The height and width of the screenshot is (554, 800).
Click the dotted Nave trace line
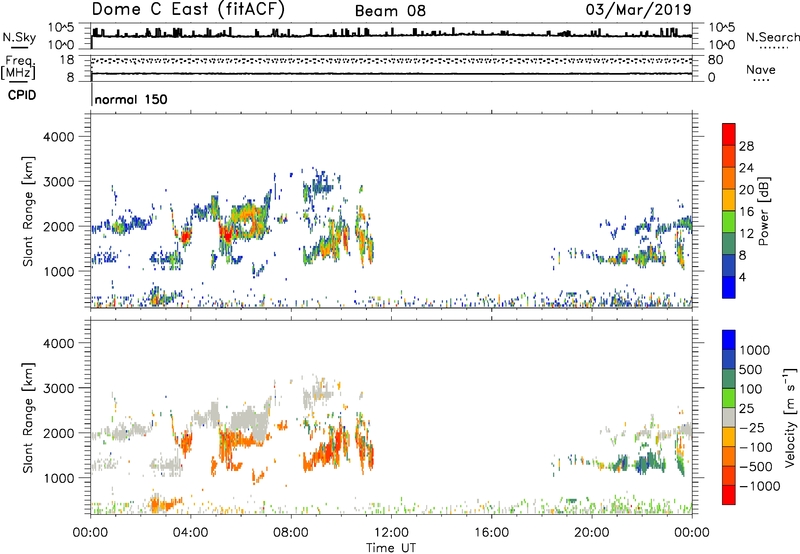tap(391, 60)
